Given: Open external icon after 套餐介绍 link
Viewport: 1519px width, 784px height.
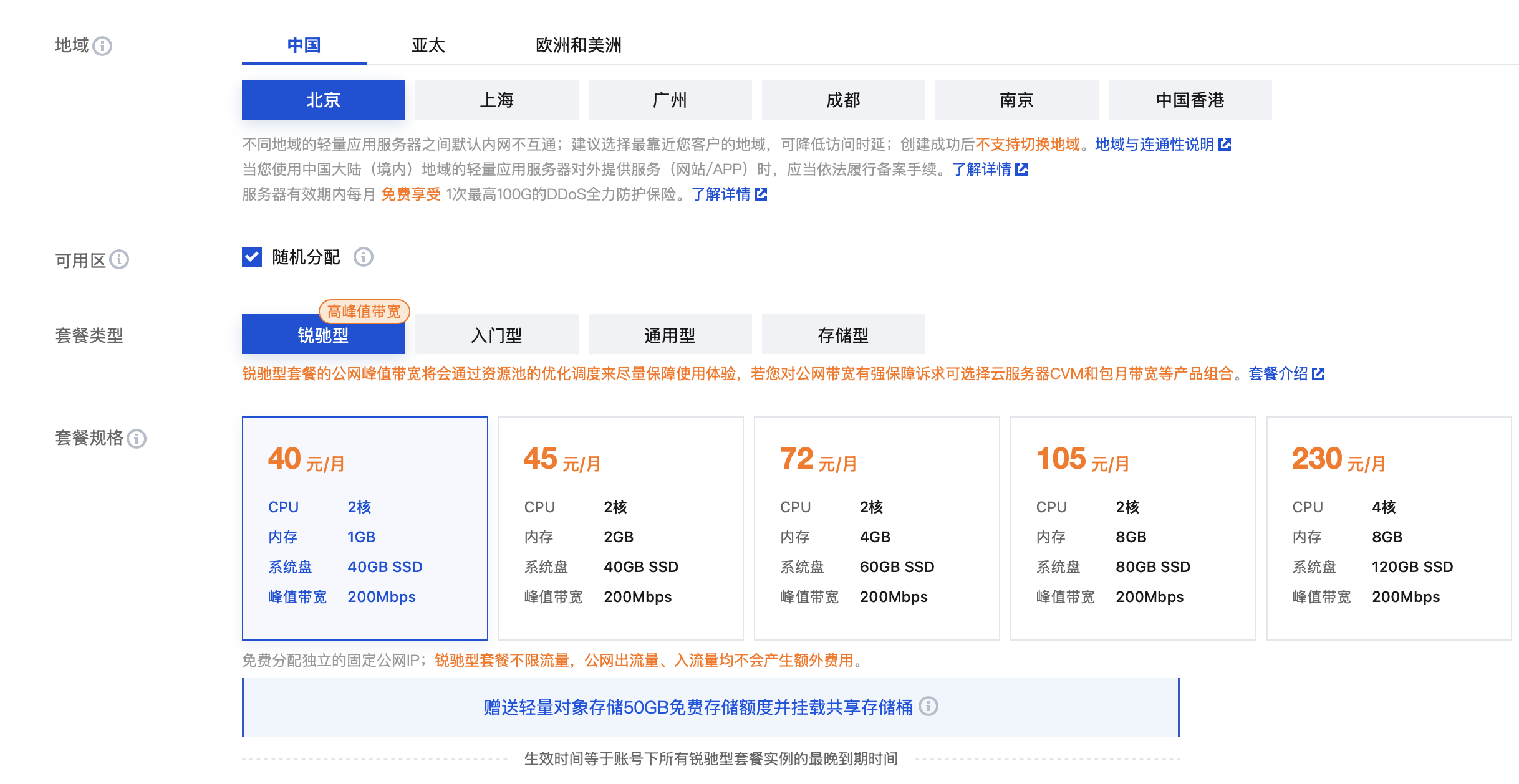Looking at the screenshot, I should point(1318,374).
